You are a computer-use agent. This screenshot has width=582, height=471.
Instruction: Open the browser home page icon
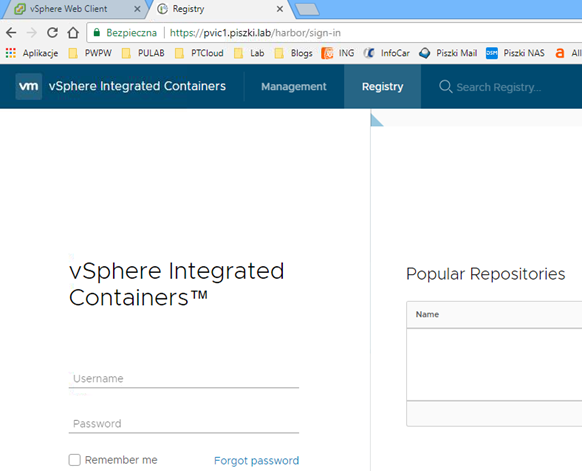click(73, 33)
